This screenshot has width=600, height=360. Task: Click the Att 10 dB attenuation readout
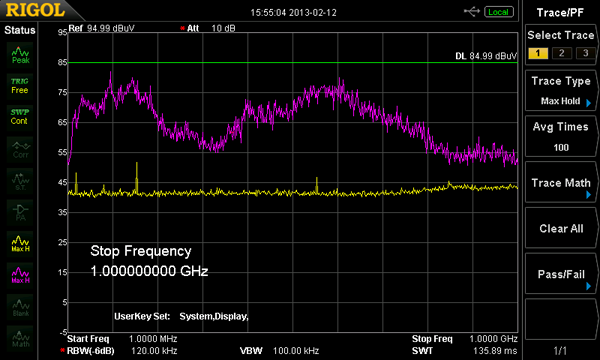pyautogui.click(x=208, y=28)
